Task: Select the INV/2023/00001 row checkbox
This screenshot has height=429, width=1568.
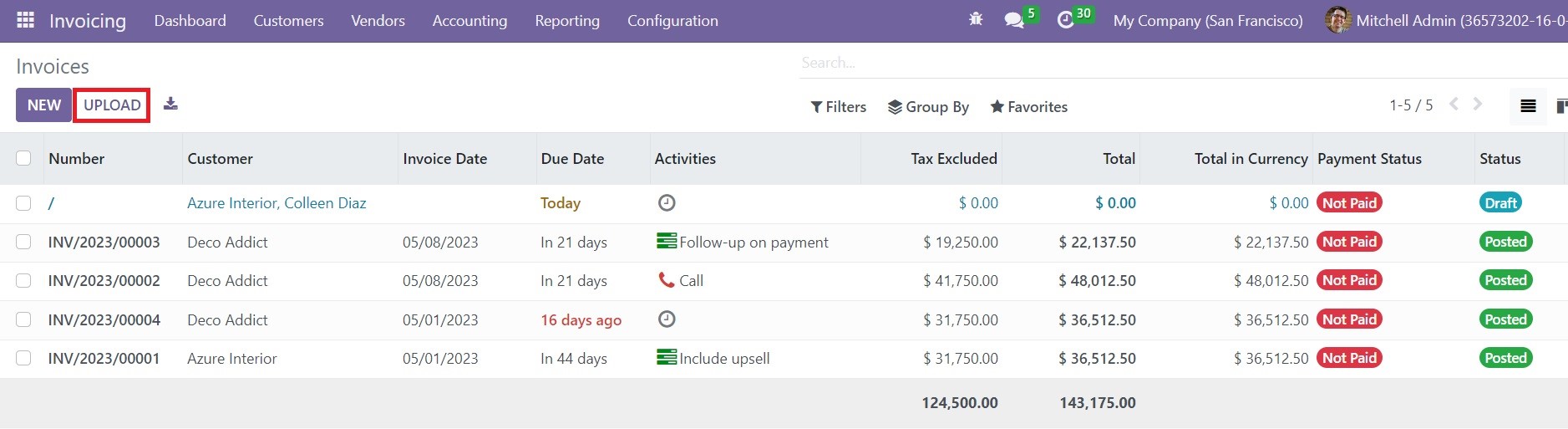Action: 23,358
